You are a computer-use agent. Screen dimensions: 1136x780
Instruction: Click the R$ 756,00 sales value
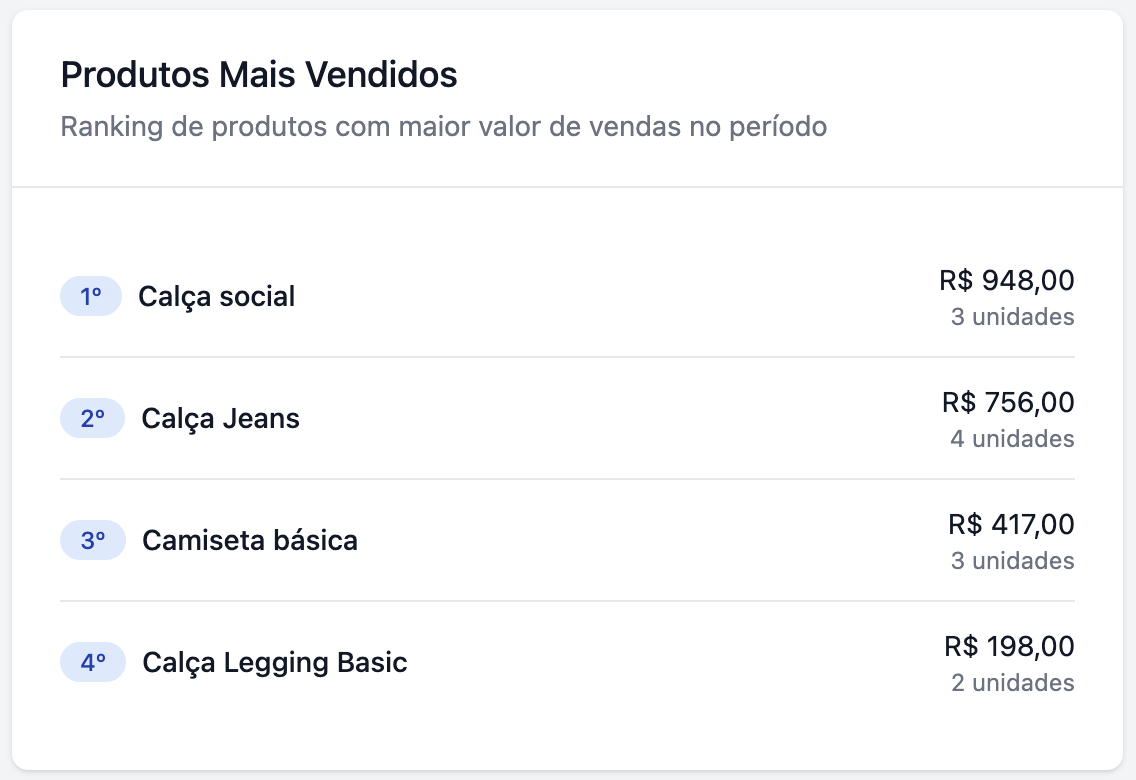pos(1008,403)
